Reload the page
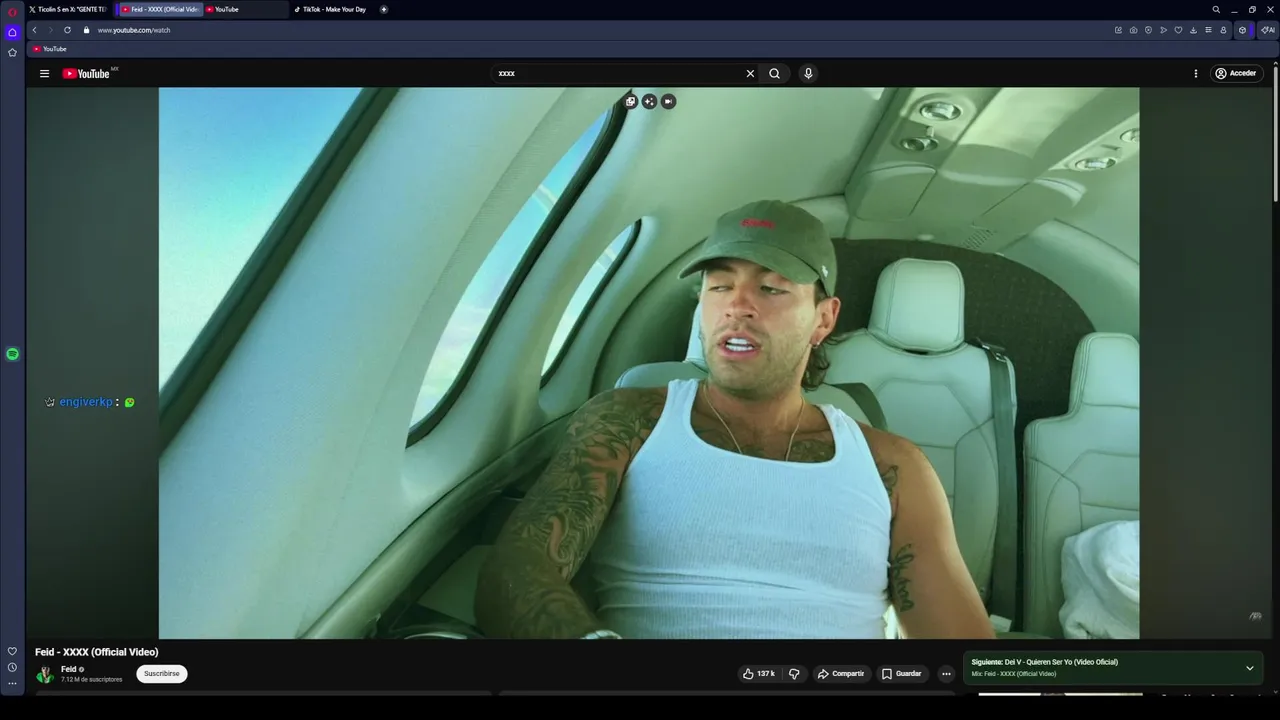1280x720 pixels. [x=67, y=30]
